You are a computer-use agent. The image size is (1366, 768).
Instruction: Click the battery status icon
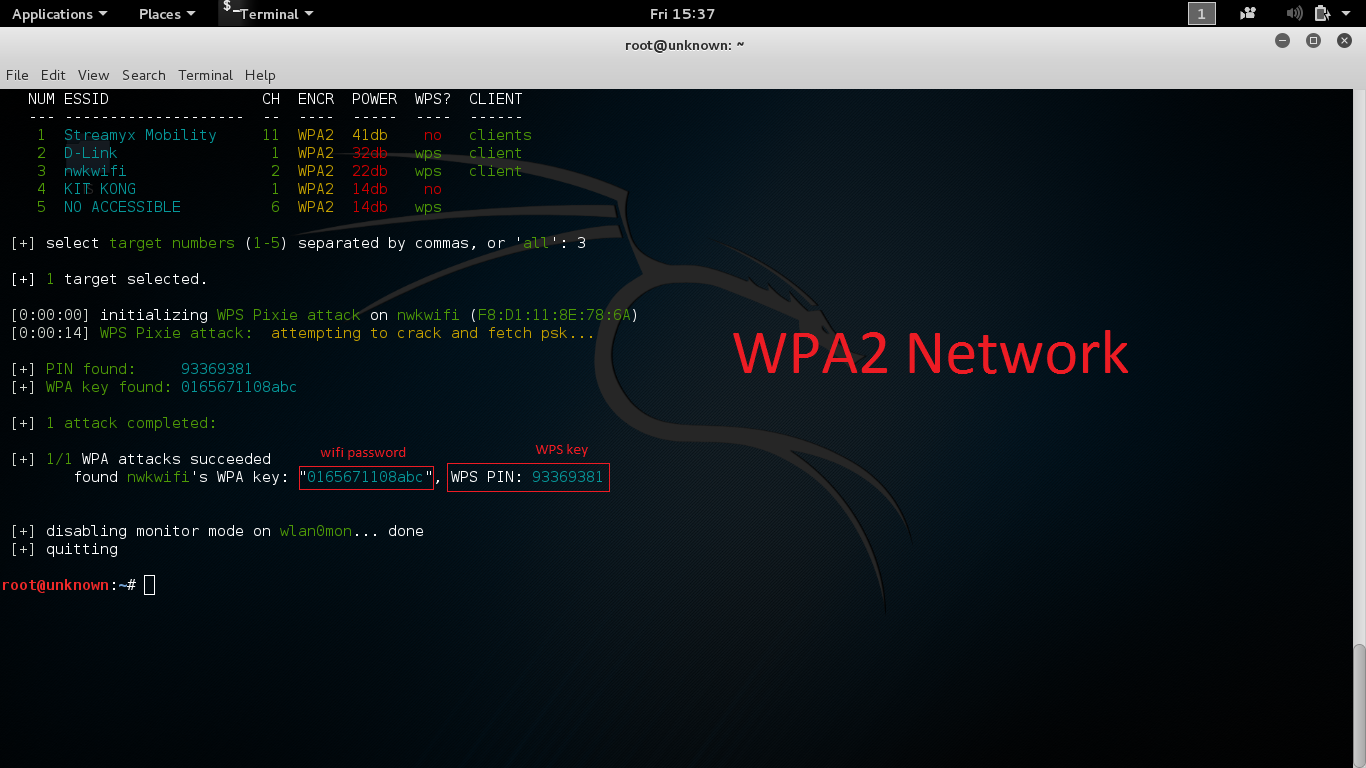(x=1322, y=13)
